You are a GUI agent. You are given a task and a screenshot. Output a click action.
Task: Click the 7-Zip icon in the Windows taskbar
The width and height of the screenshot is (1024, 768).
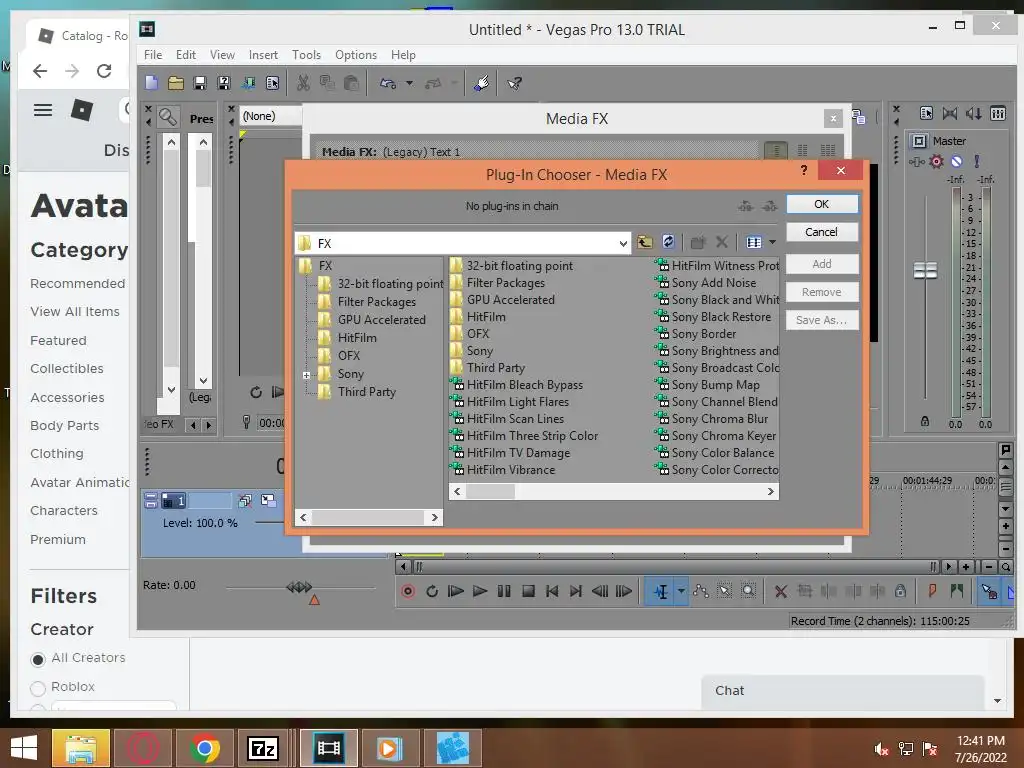[x=264, y=748]
